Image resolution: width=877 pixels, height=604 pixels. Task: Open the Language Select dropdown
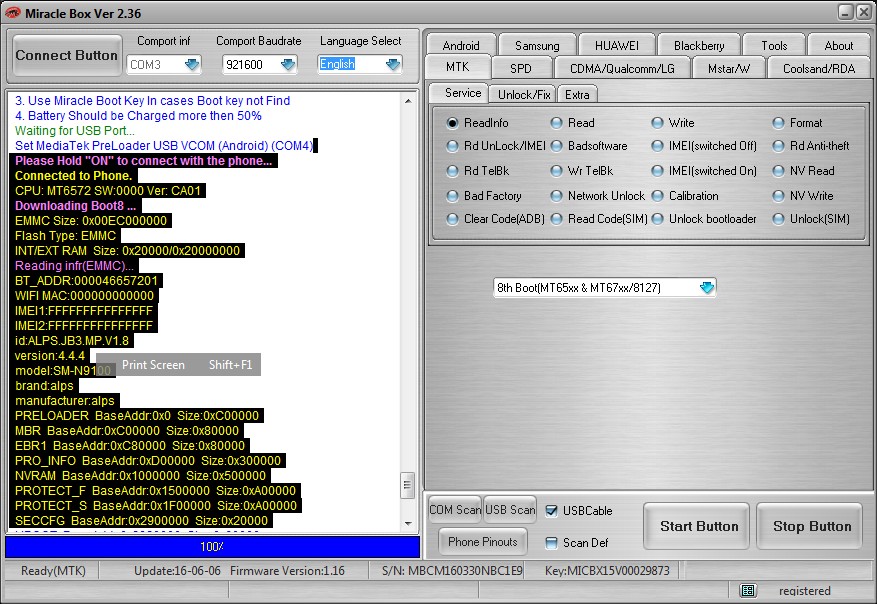393,65
